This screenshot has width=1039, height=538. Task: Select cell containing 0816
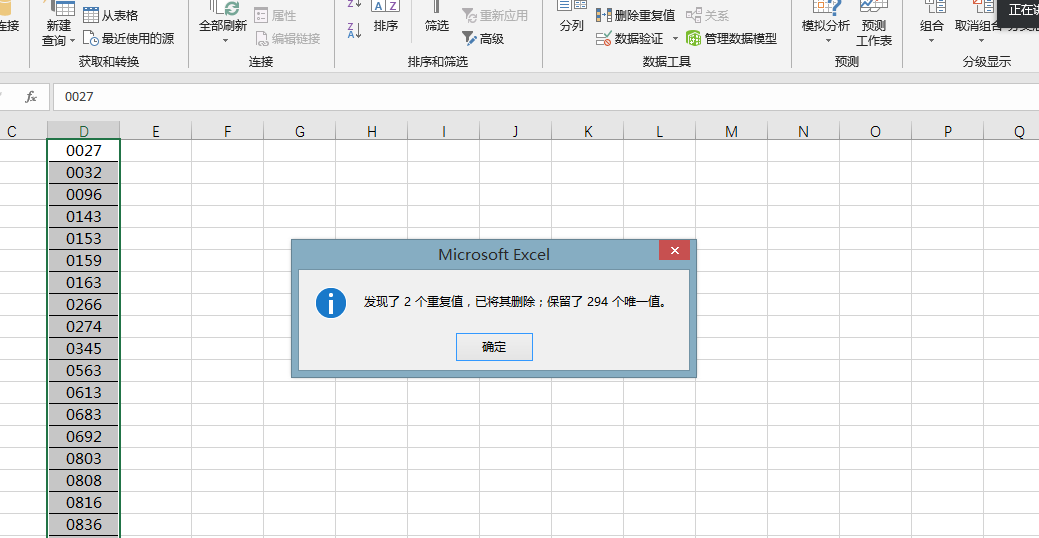83,502
